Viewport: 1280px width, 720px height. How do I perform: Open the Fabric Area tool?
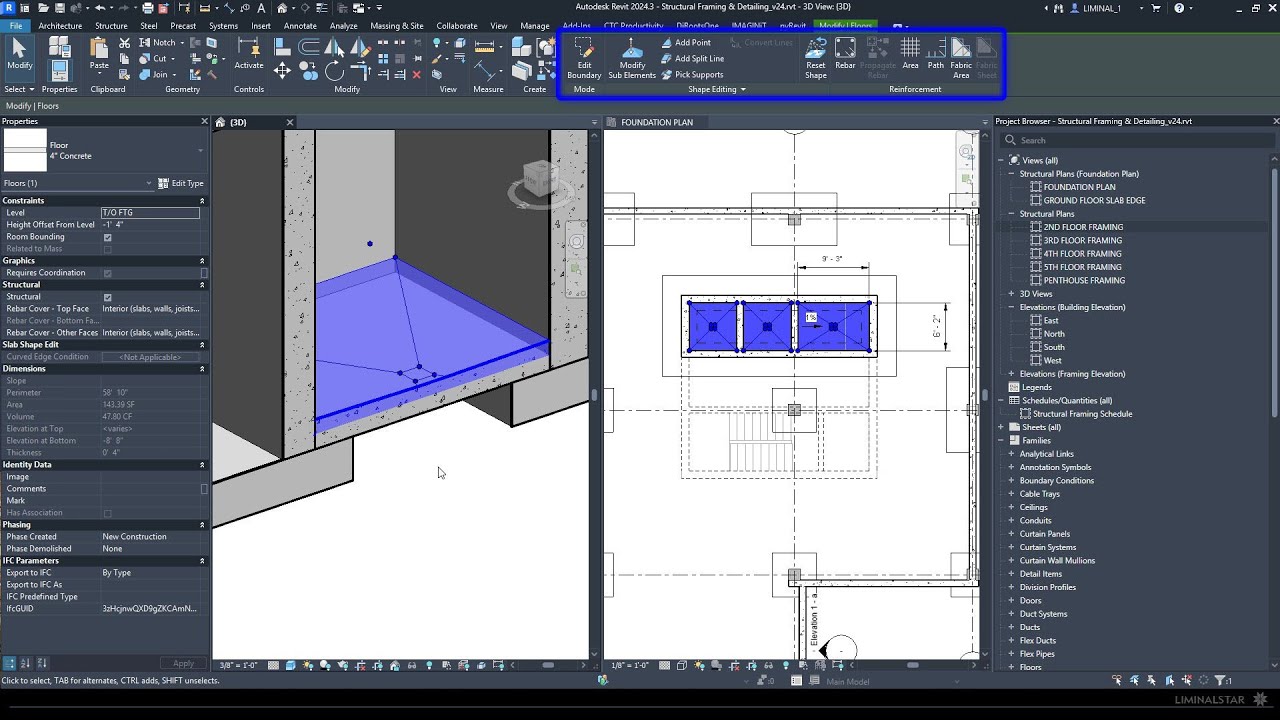[x=961, y=58]
